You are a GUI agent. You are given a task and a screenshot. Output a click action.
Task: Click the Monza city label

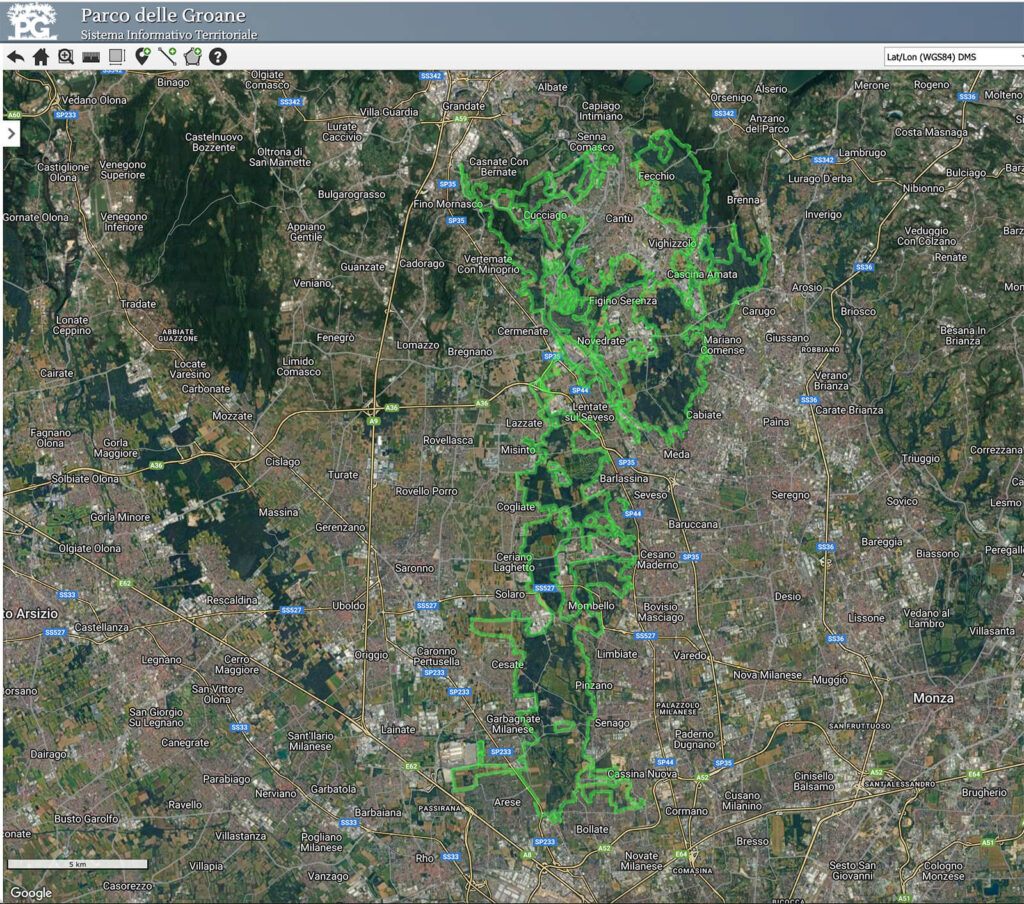point(932,697)
